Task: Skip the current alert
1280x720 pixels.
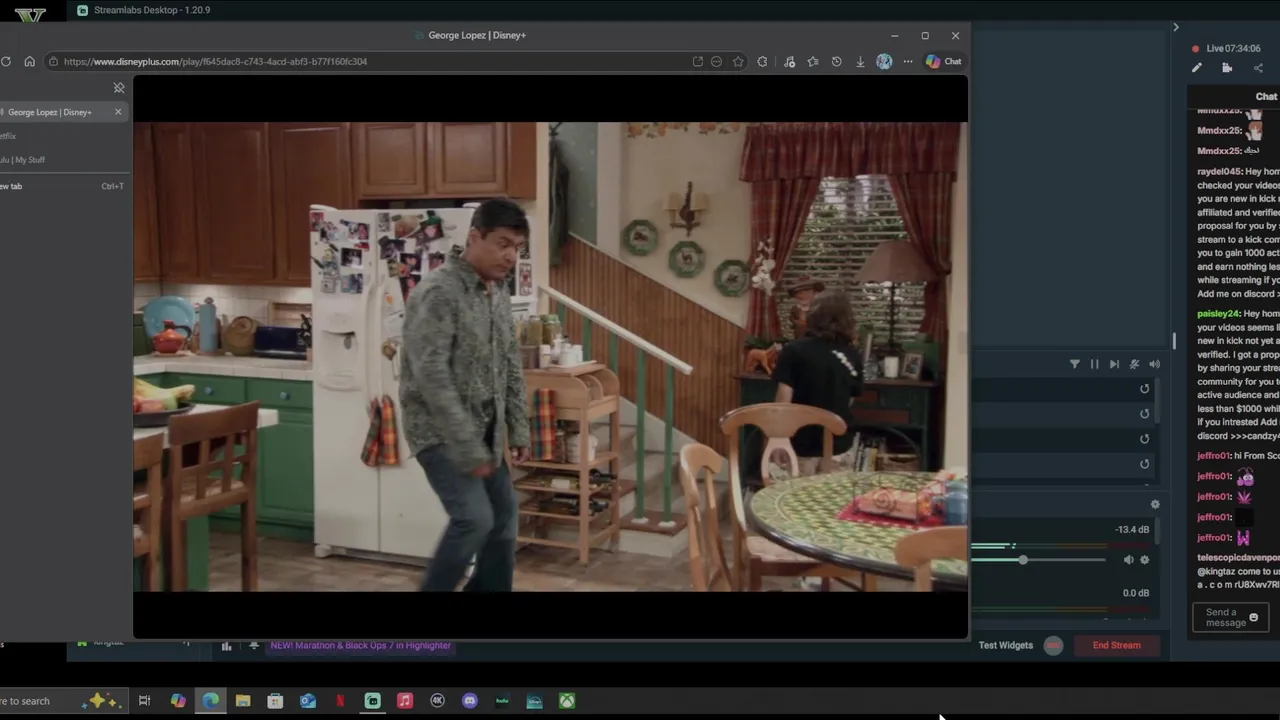Action: click(1114, 364)
